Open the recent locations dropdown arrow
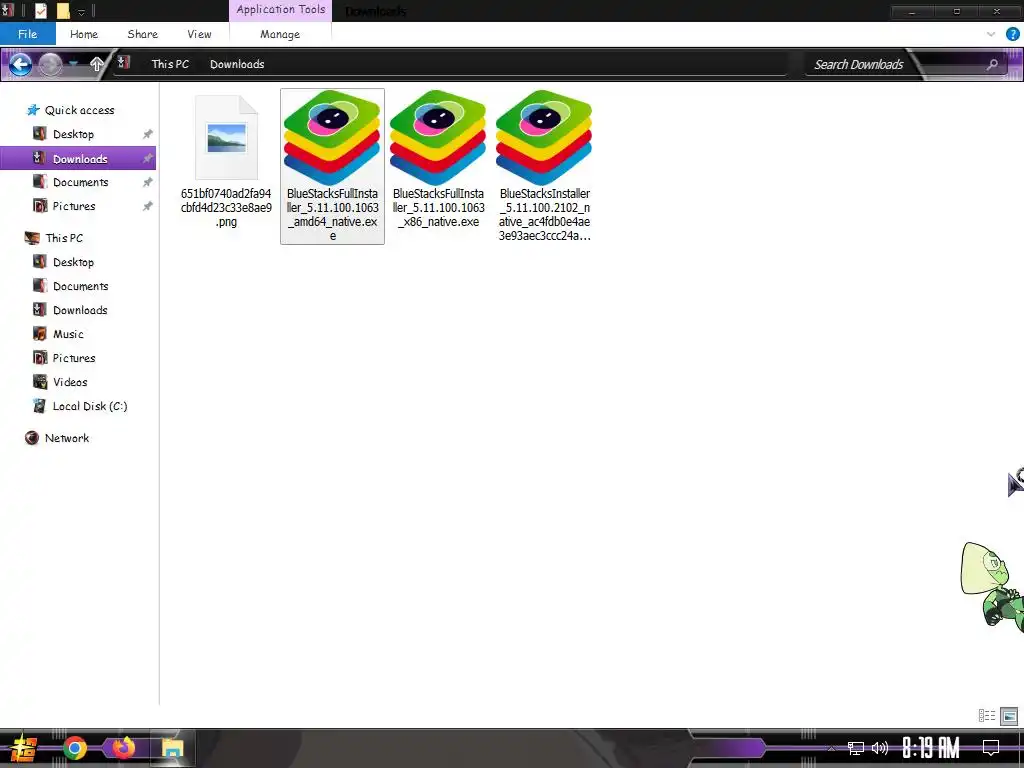The width and height of the screenshot is (1024, 768). (74, 63)
